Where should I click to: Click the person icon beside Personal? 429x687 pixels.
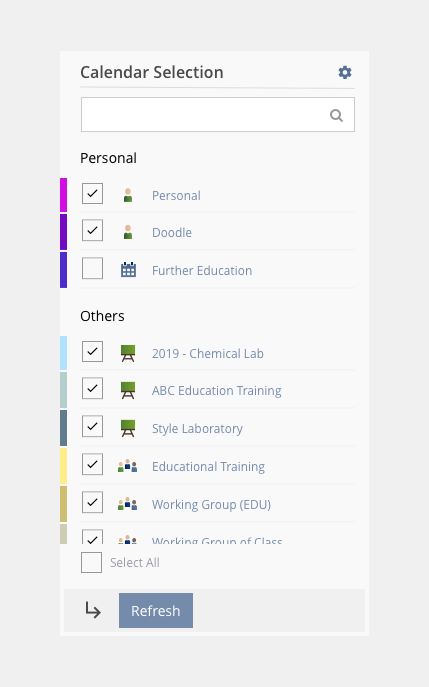(128, 195)
